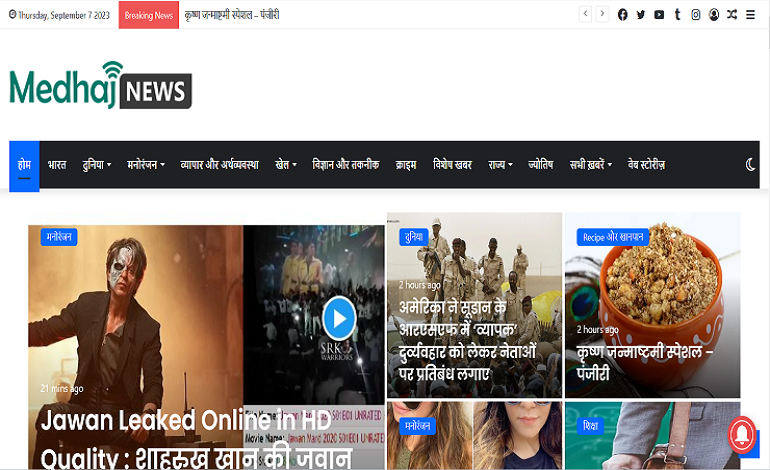Click दुनिया tag on Sudan article
This screenshot has width=770, height=470.
click(413, 237)
